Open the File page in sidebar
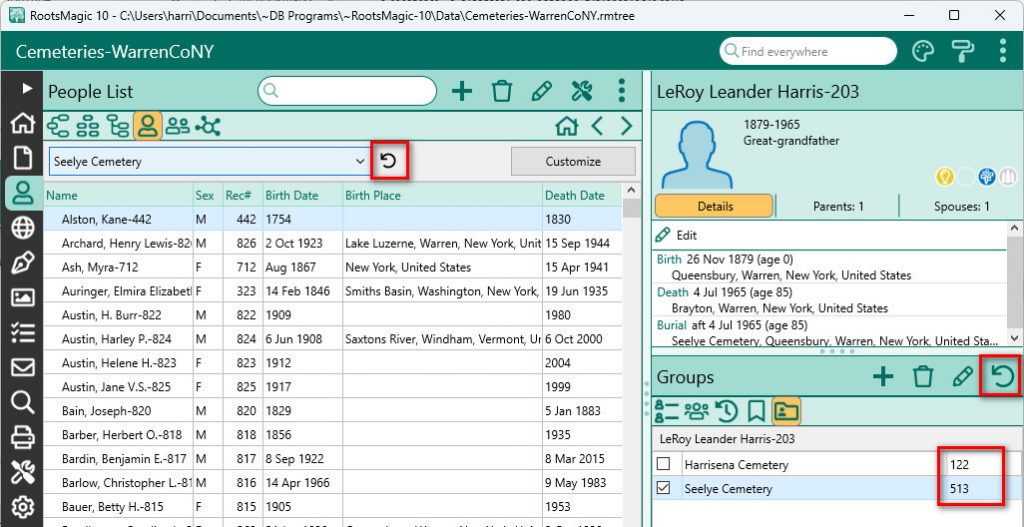Viewport: 1024px width, 527px height. pyautogui.click(x=23, y=158)
